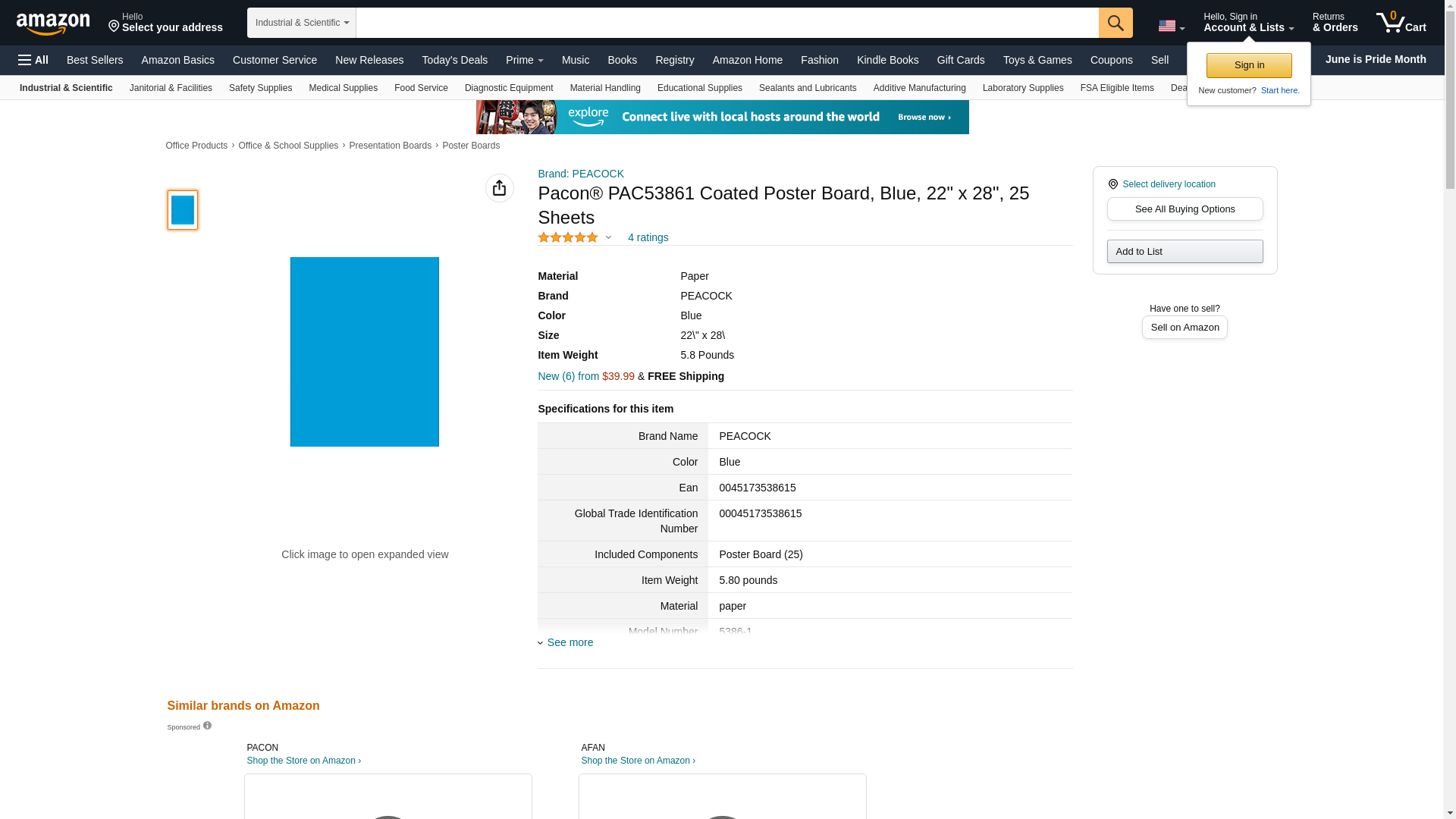Open the All hamburger menu
Screen dimensions: 1456x819
[33, 60]
